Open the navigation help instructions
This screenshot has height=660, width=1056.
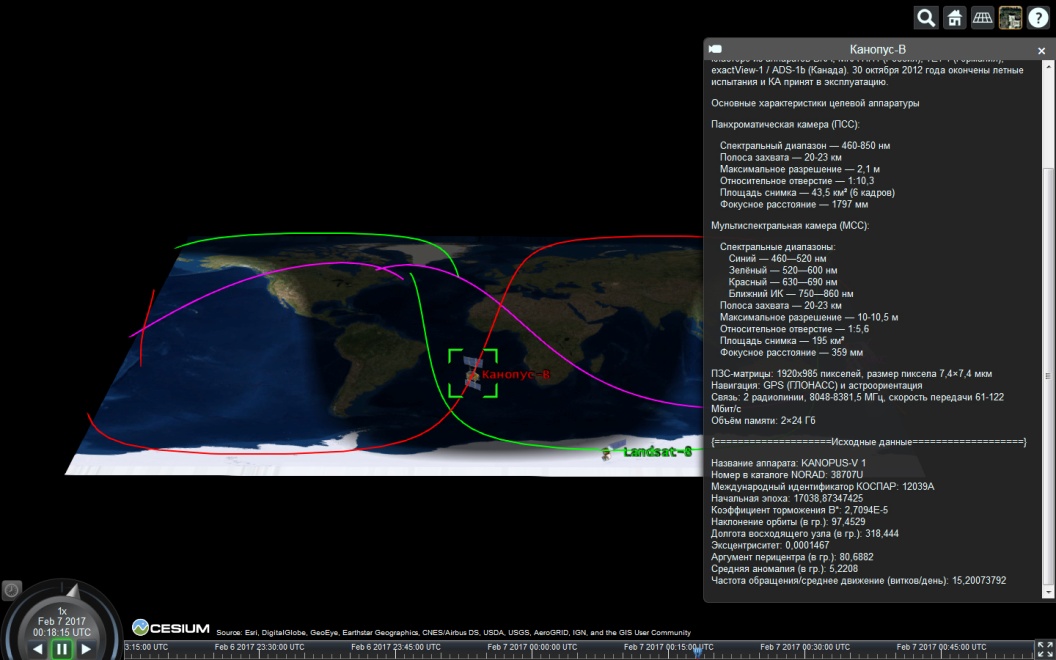pyautogui.click(x=1038, y=18)
